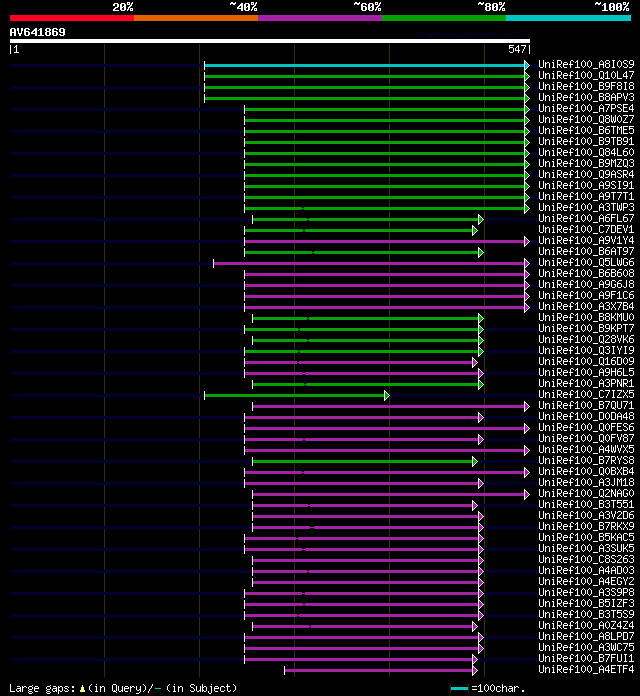Image resolution: width=640 pixels, height=696 pixels.
Task: Select UniRef100_A9G6J8 label
Action: 586,285
